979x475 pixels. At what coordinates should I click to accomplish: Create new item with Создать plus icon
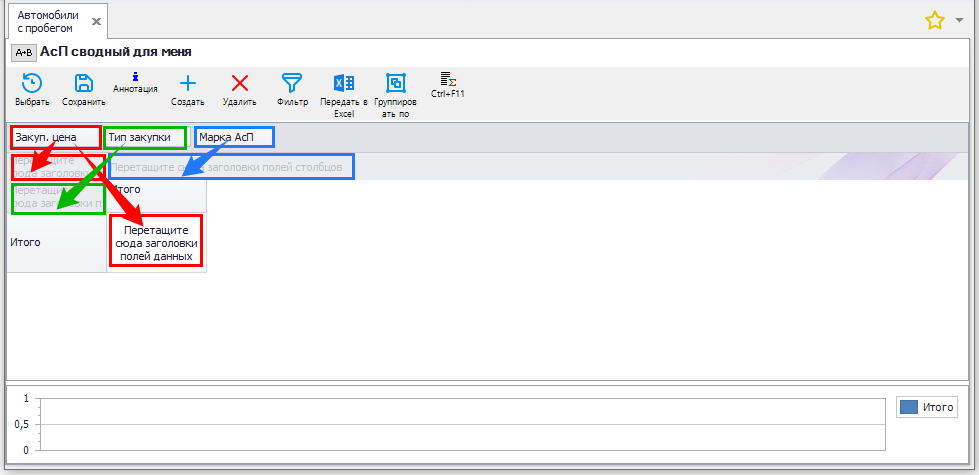click(187, 84)
